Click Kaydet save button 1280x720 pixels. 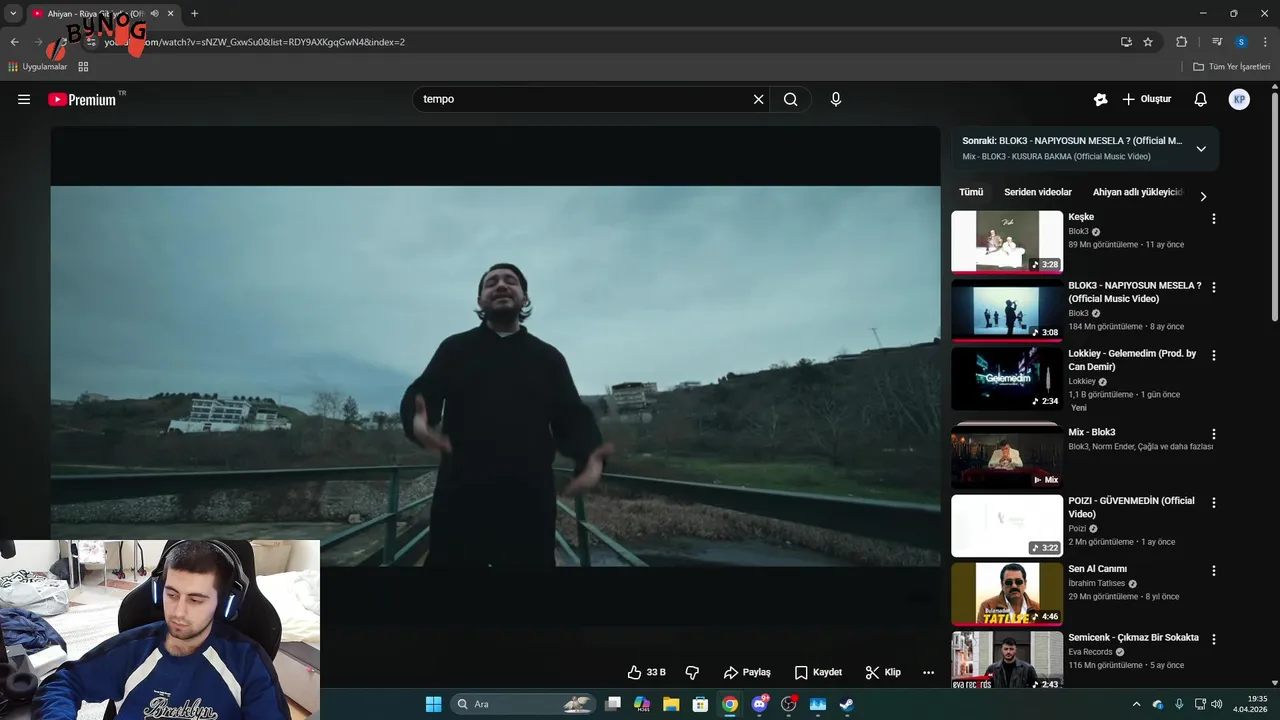point(818,672)
